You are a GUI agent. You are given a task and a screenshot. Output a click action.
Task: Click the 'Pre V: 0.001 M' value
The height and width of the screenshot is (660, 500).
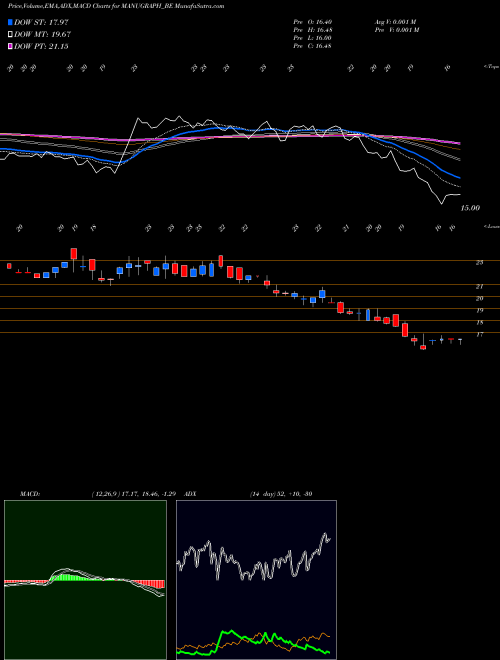pos(397,30)
